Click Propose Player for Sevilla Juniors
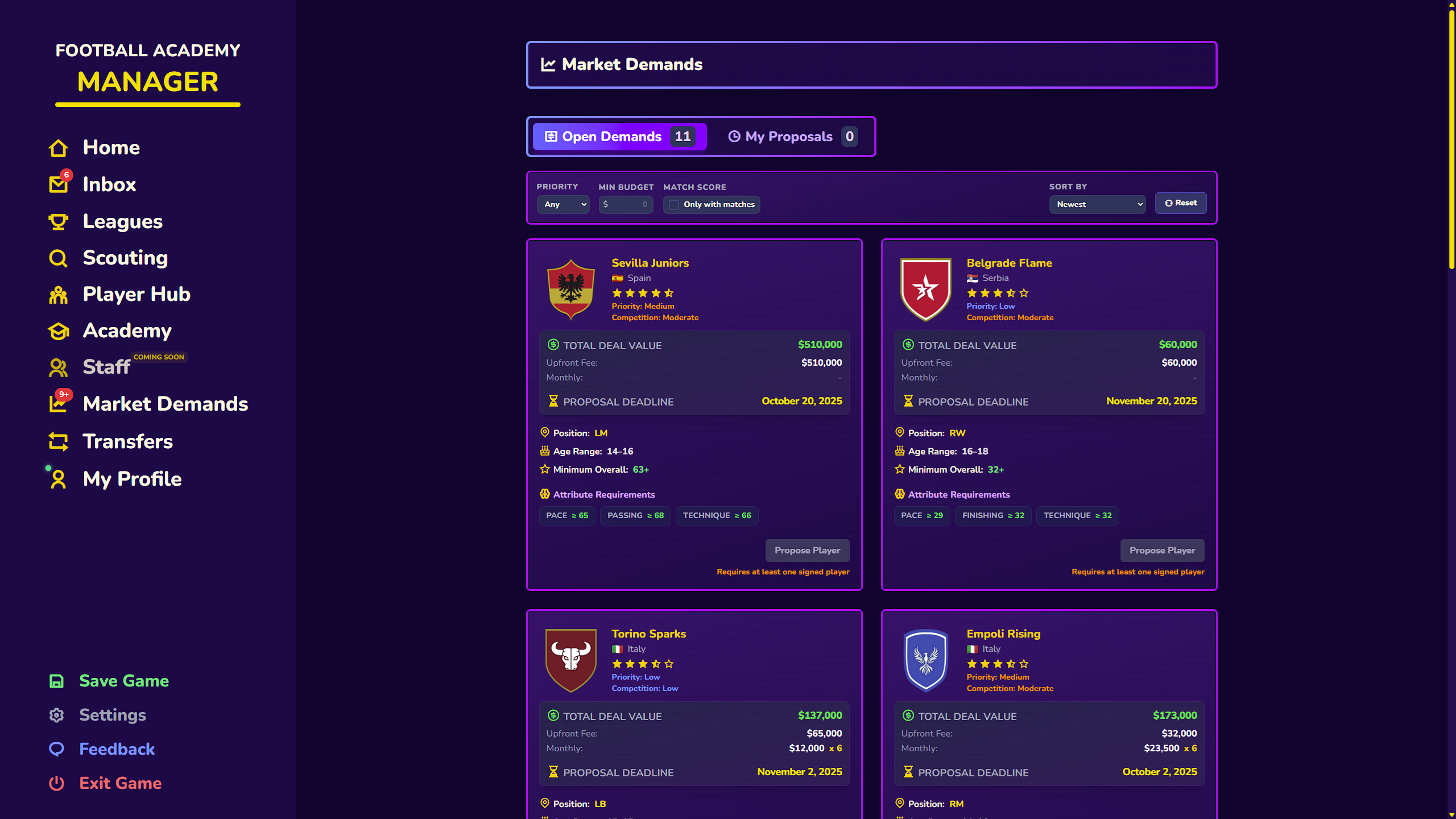The width and height of the screenshot is (1456, 819). coord(807,550)
